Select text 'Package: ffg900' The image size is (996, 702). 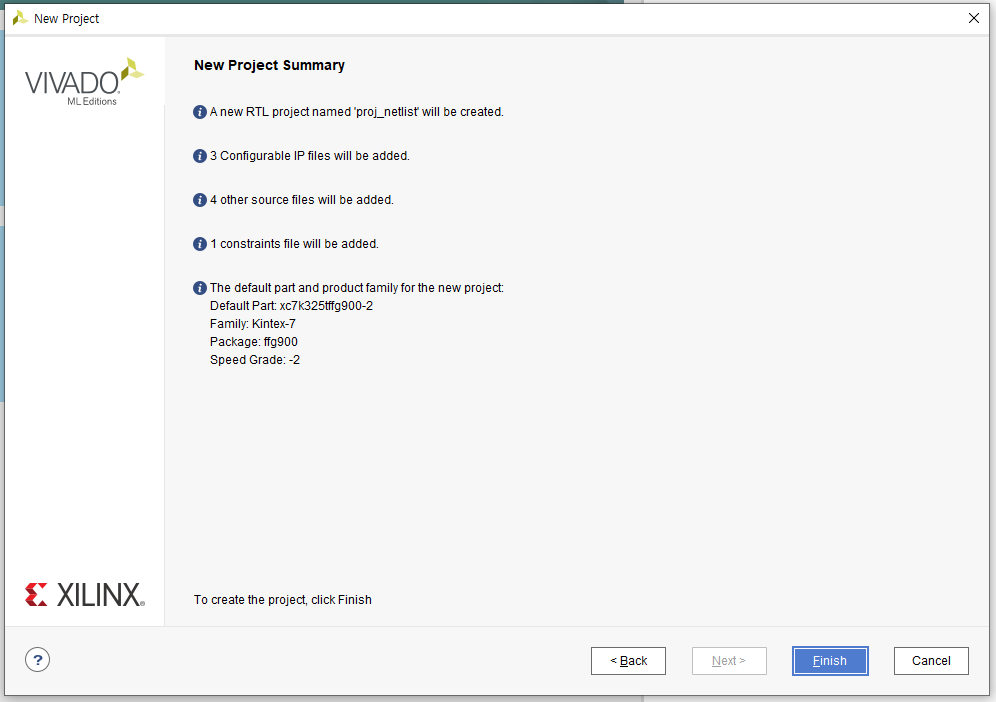254,342
